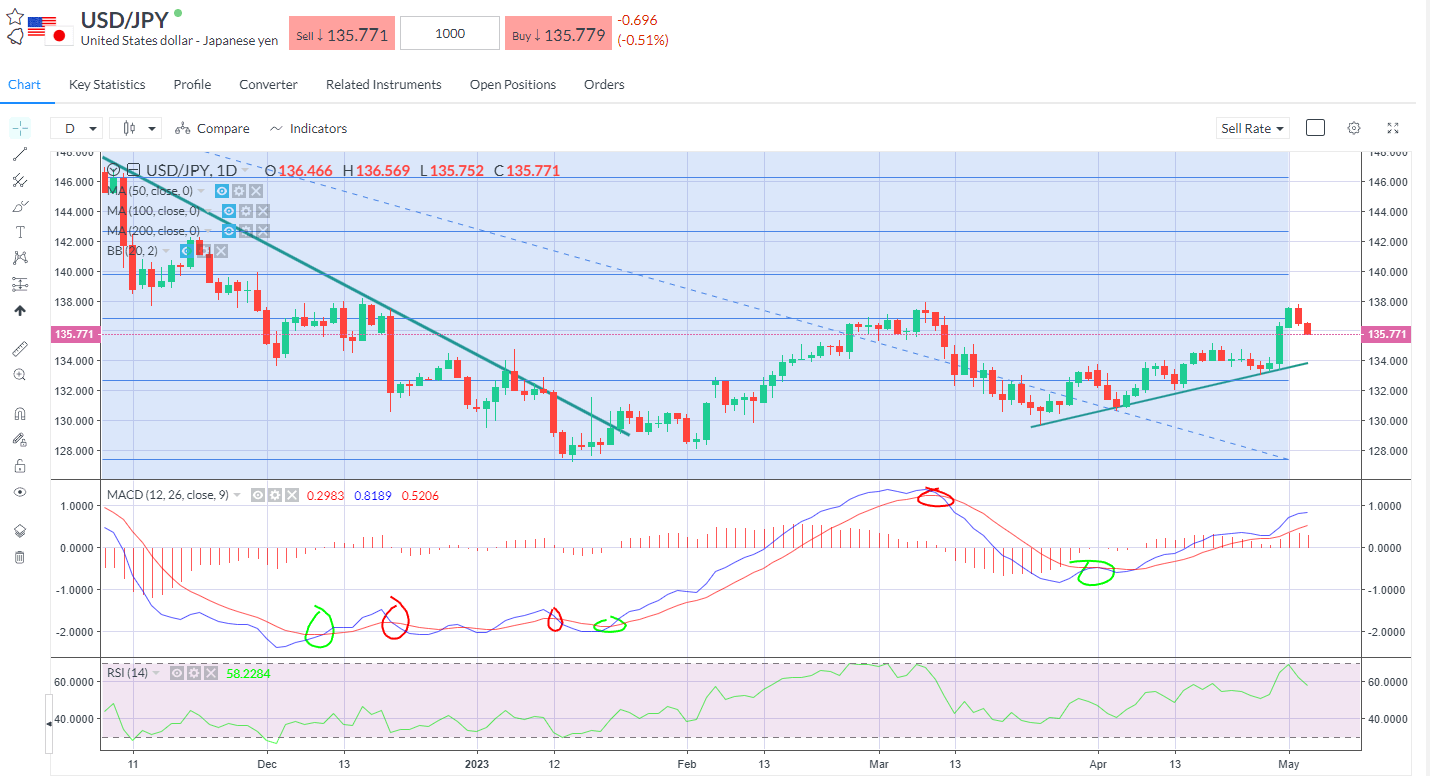
Task: Click the chart settings gear
Action: 1353,128
